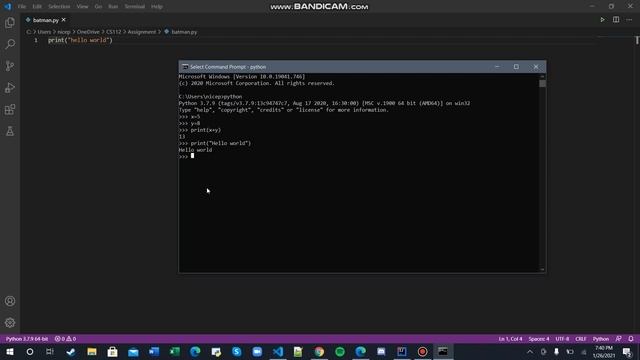
Task: Open the Edit menu
Action: click(x=37, y=7)
